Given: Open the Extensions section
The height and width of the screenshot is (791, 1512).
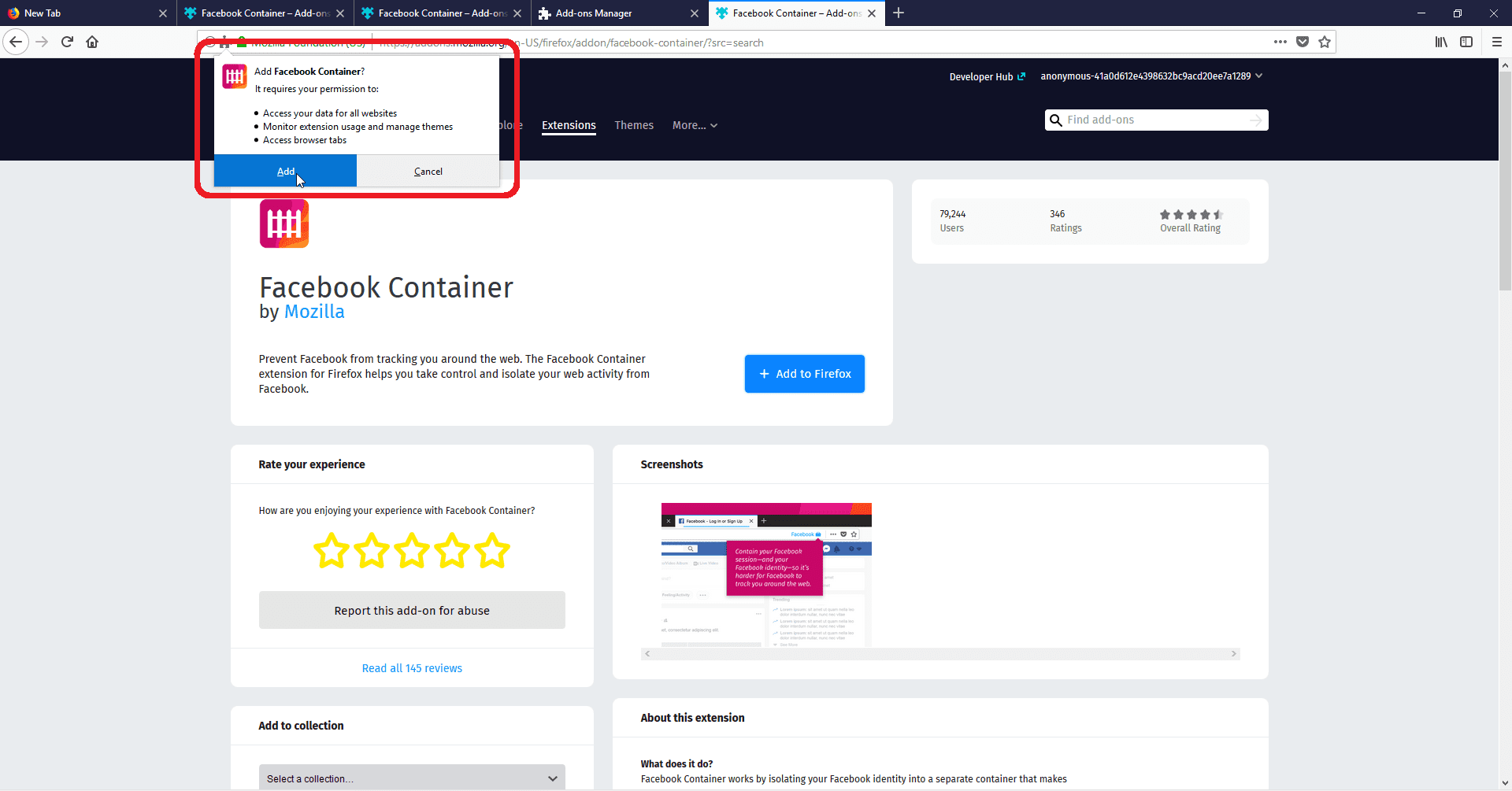Looking at the screenshot, I should pos(569,125).
